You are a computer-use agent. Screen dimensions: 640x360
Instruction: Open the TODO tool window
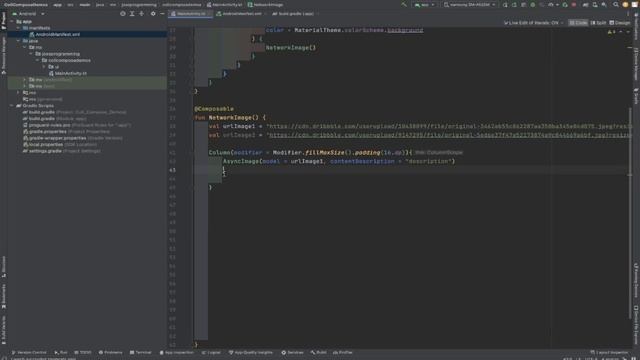[83, 353]
